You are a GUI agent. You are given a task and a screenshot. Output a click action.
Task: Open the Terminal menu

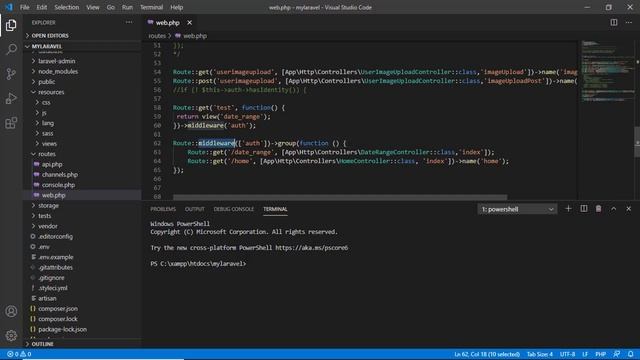[151, 7]
